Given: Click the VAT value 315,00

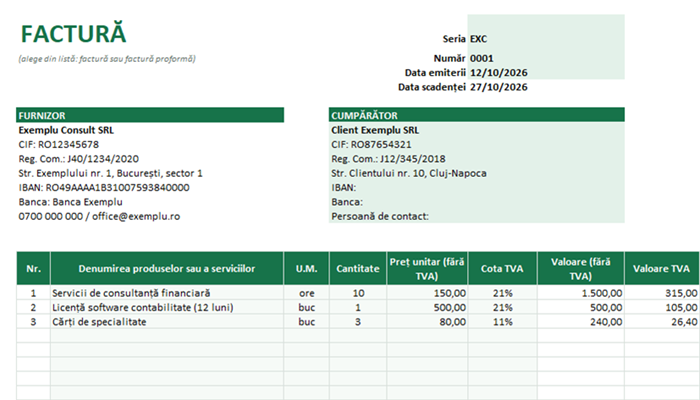Looking at the screenshot, I should pos(662,293).
